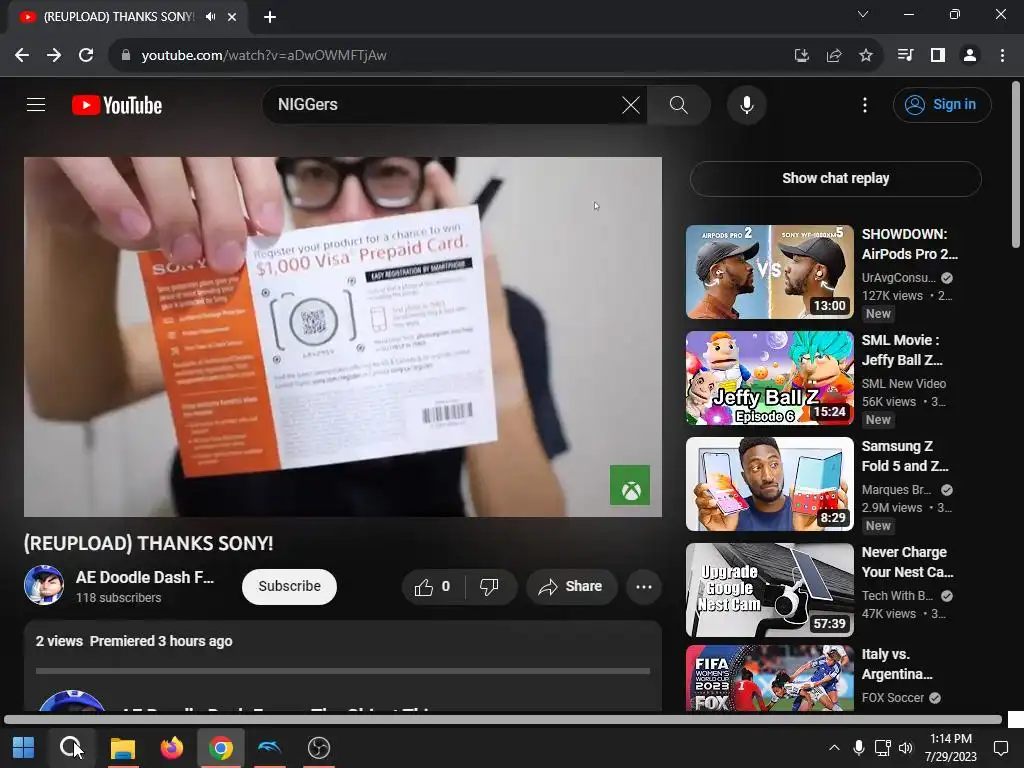Open the Marques Br... channel name

(x=896, y=490)
